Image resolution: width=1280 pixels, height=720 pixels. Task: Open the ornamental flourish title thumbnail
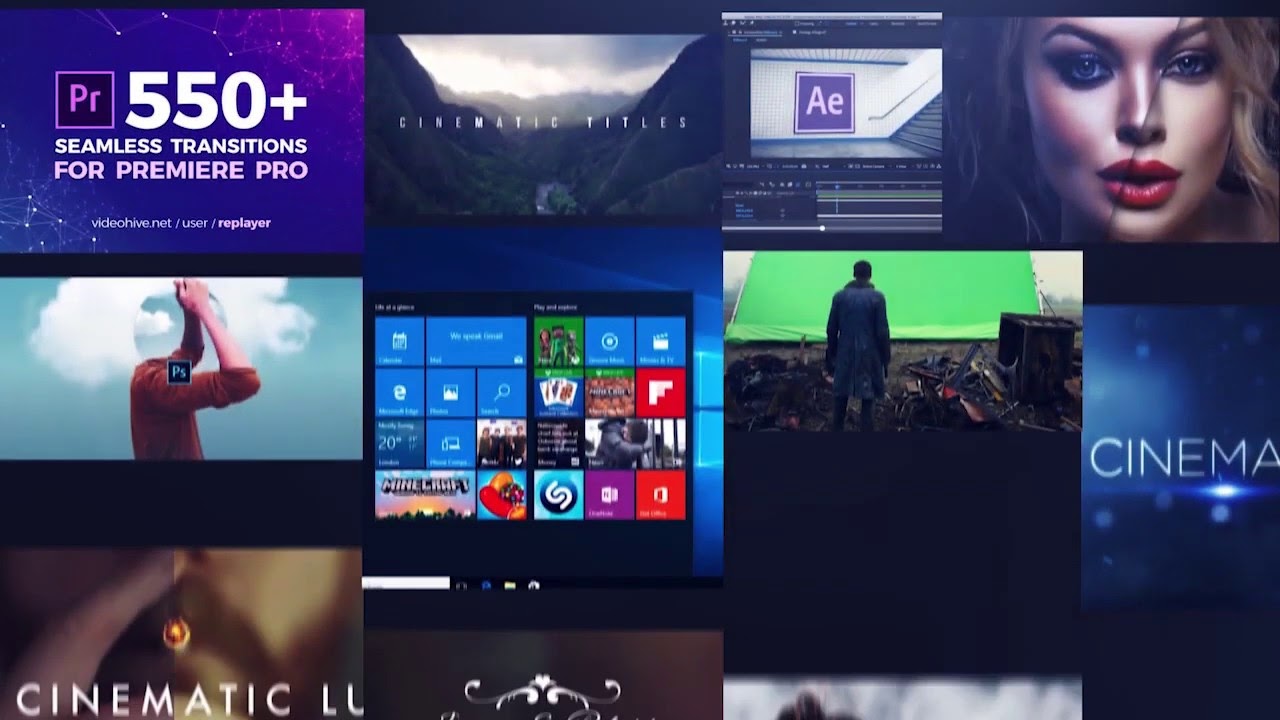543,675
